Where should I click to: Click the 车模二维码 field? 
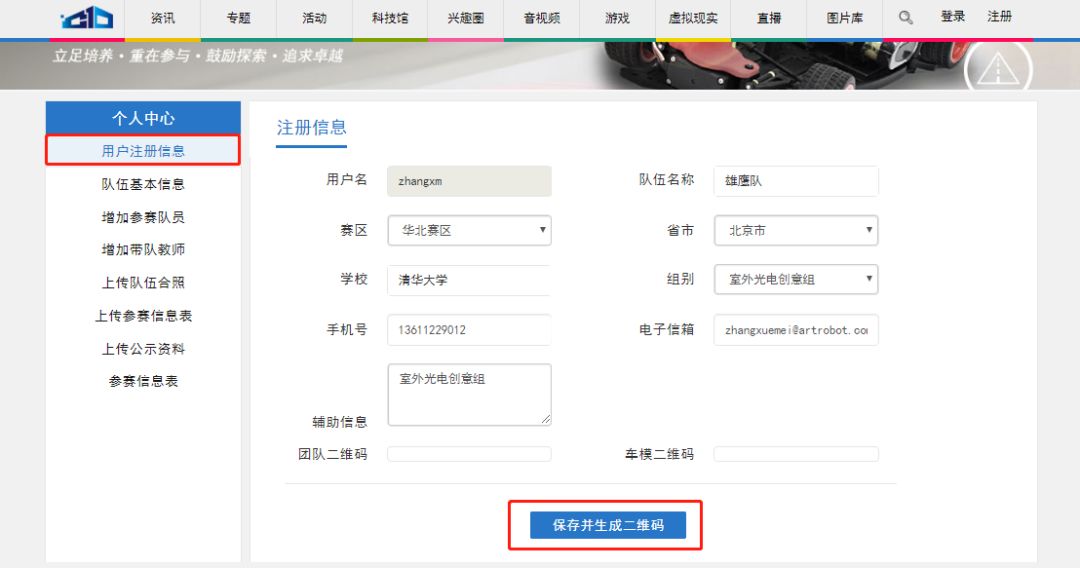pyautogui.click(x=796, y=454)
